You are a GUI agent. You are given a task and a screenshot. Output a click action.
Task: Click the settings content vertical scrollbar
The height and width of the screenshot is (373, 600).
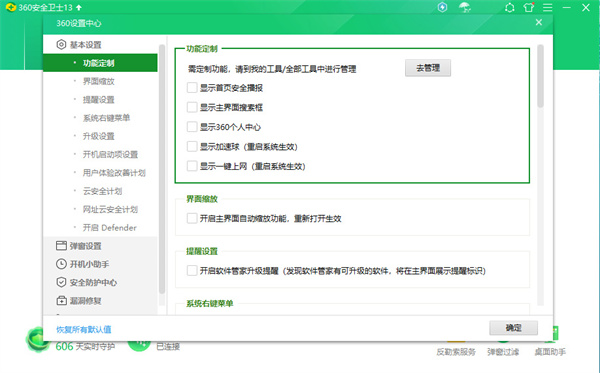540,77
